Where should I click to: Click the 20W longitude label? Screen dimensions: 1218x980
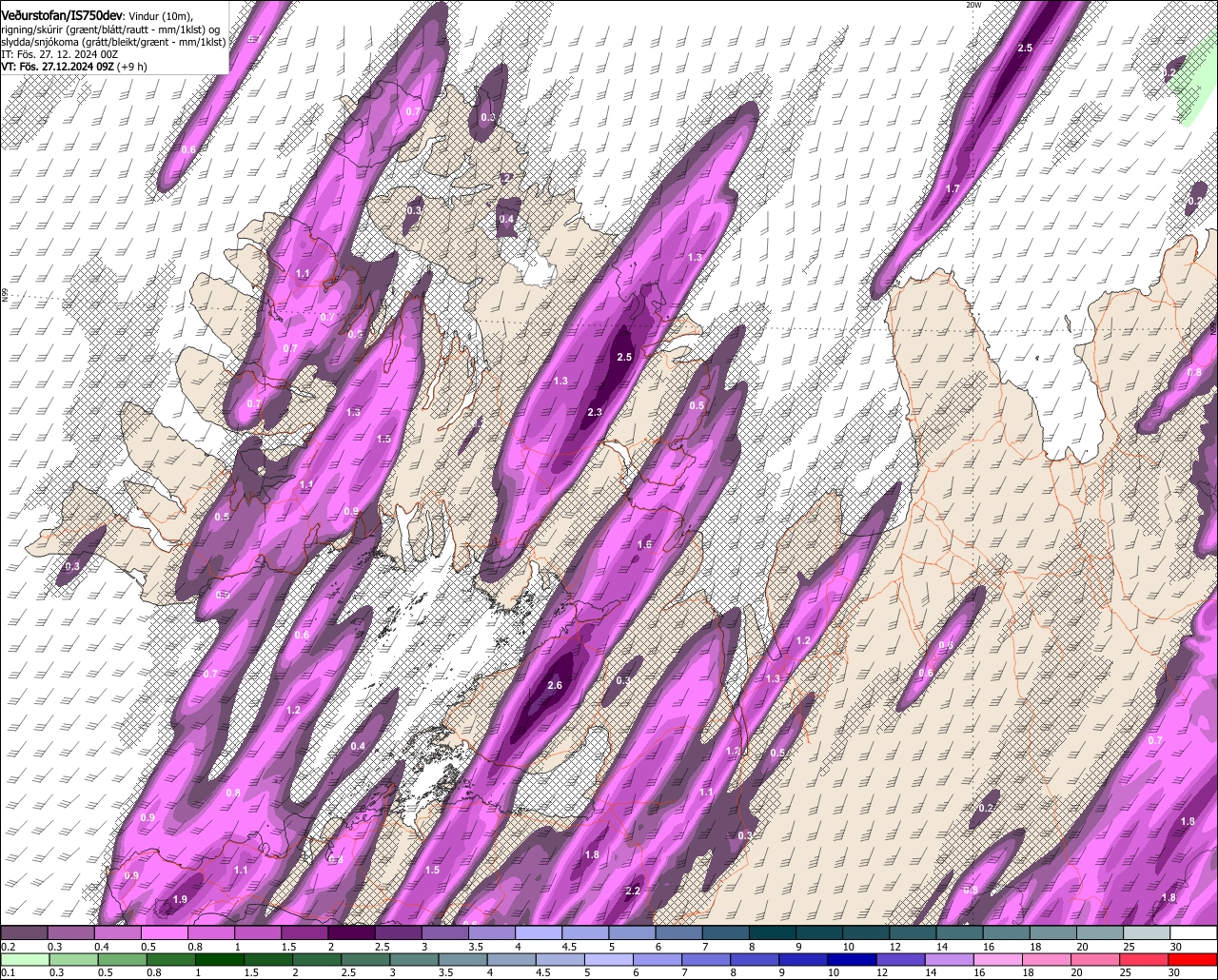[972, 5]
